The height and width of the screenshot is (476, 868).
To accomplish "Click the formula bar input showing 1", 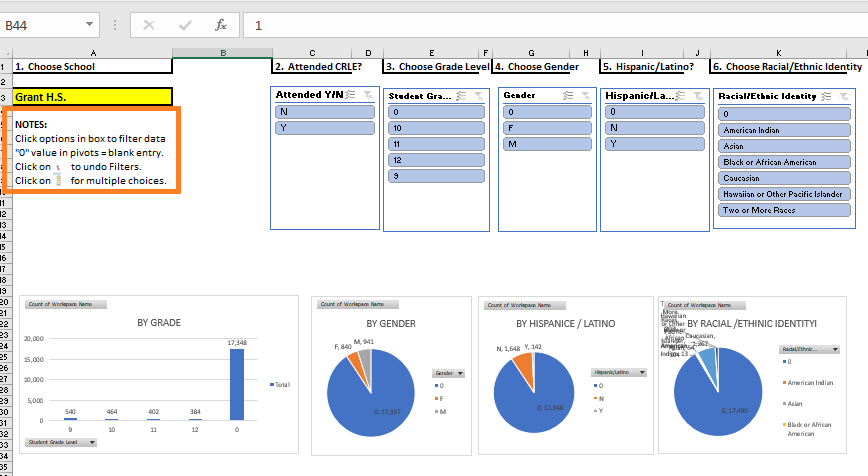I will click(550, 25).
